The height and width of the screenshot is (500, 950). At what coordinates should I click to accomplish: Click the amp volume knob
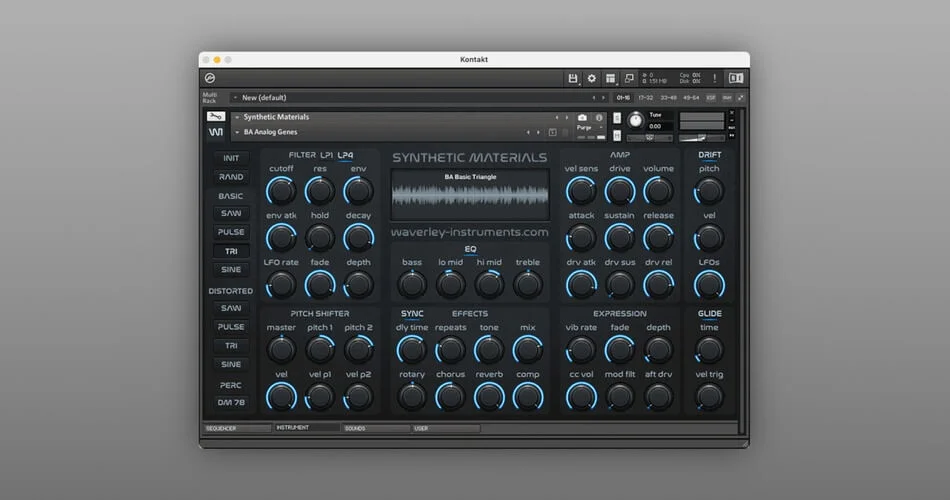click(658, 191)
